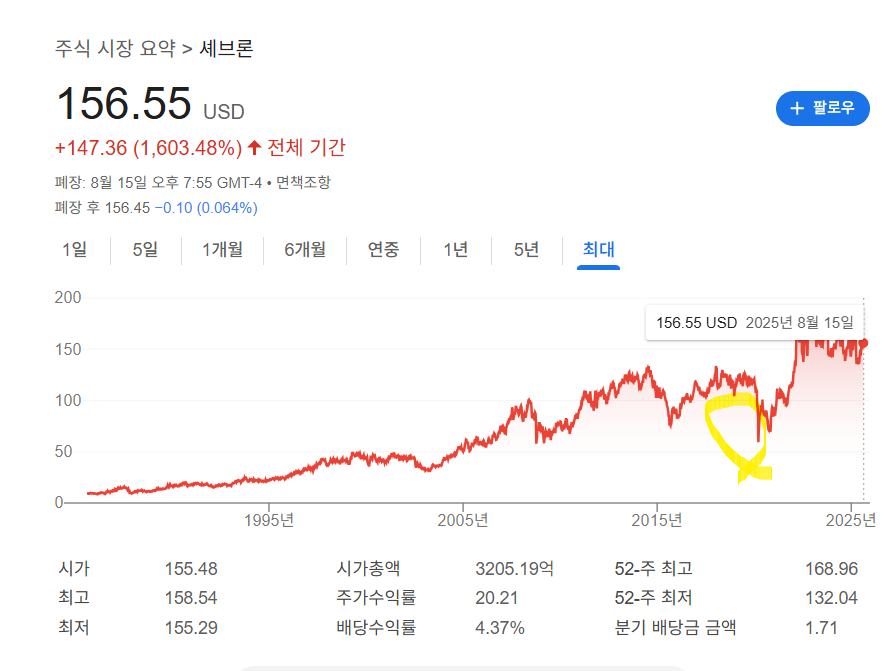Choose the 1년 range tab
The width and height of the screenshot is (894, 671).
point(456,250)
